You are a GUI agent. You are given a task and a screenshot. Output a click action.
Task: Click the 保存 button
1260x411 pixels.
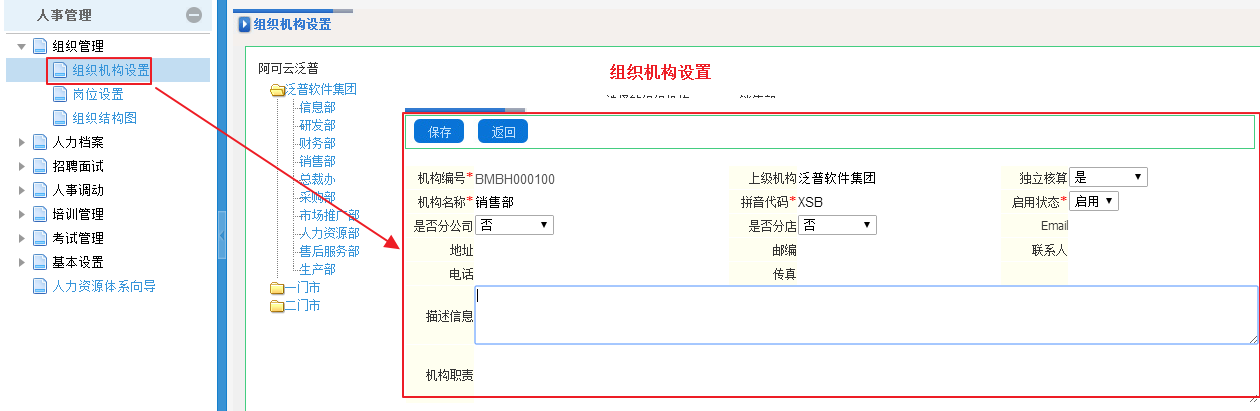(439, 132)
